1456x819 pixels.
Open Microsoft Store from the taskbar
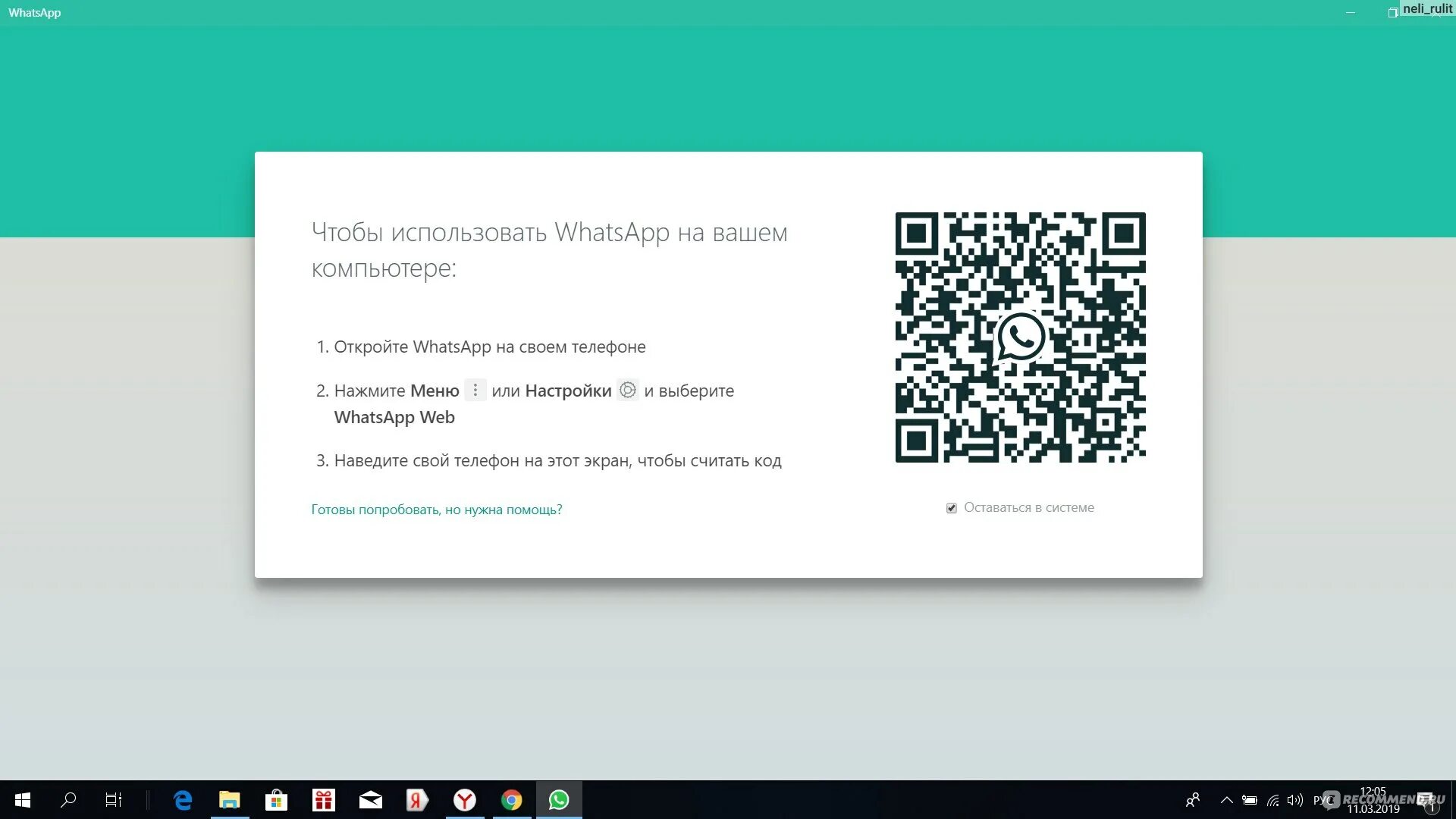point(277,800)
